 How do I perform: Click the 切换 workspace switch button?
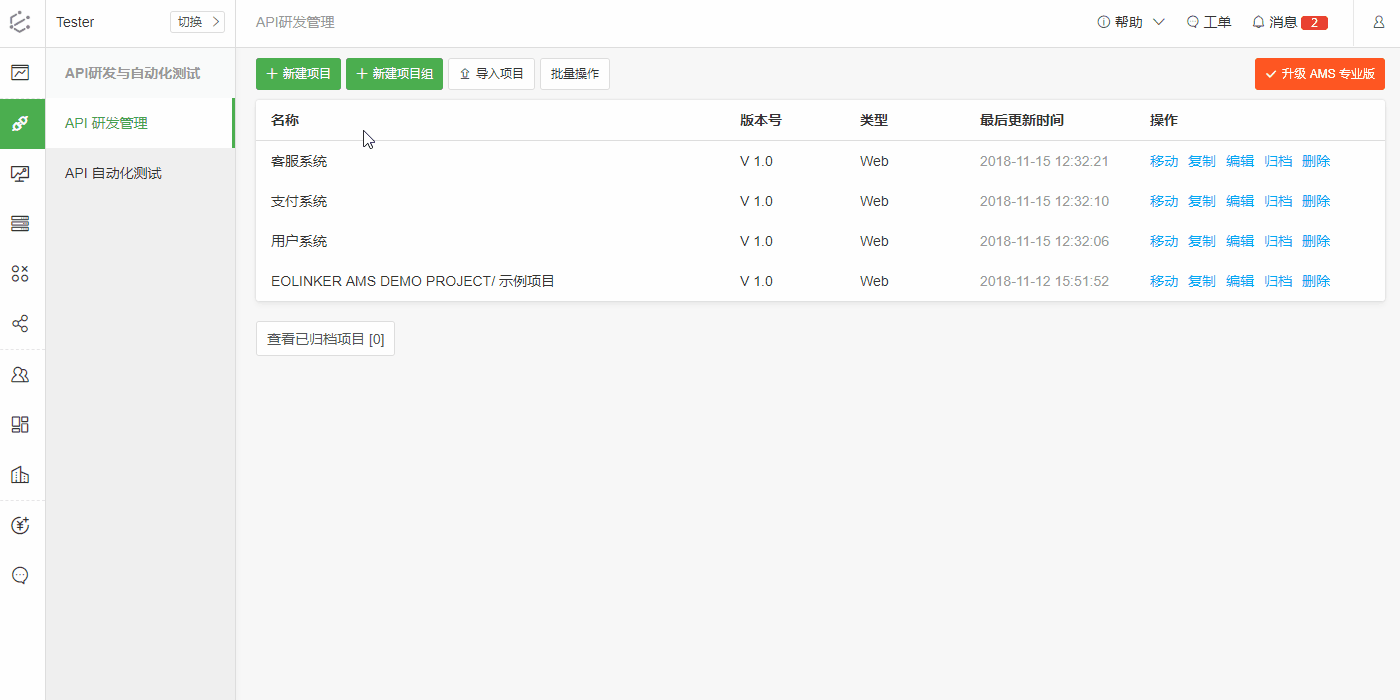[x=197, y=22]
